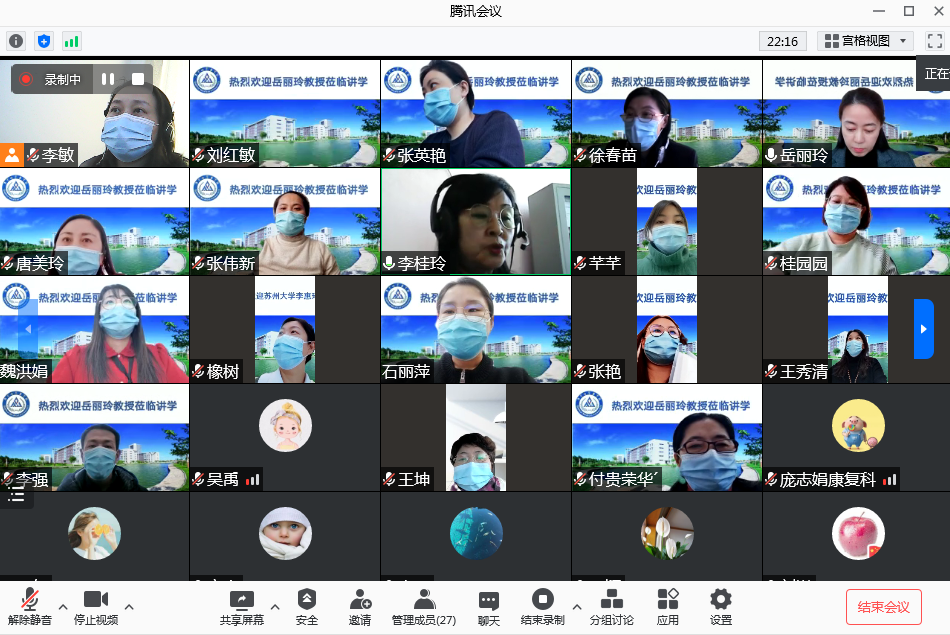Open the meeting info icon
Image resolution: width=950 pixels, height=635 pixels.
coord(15,41)
